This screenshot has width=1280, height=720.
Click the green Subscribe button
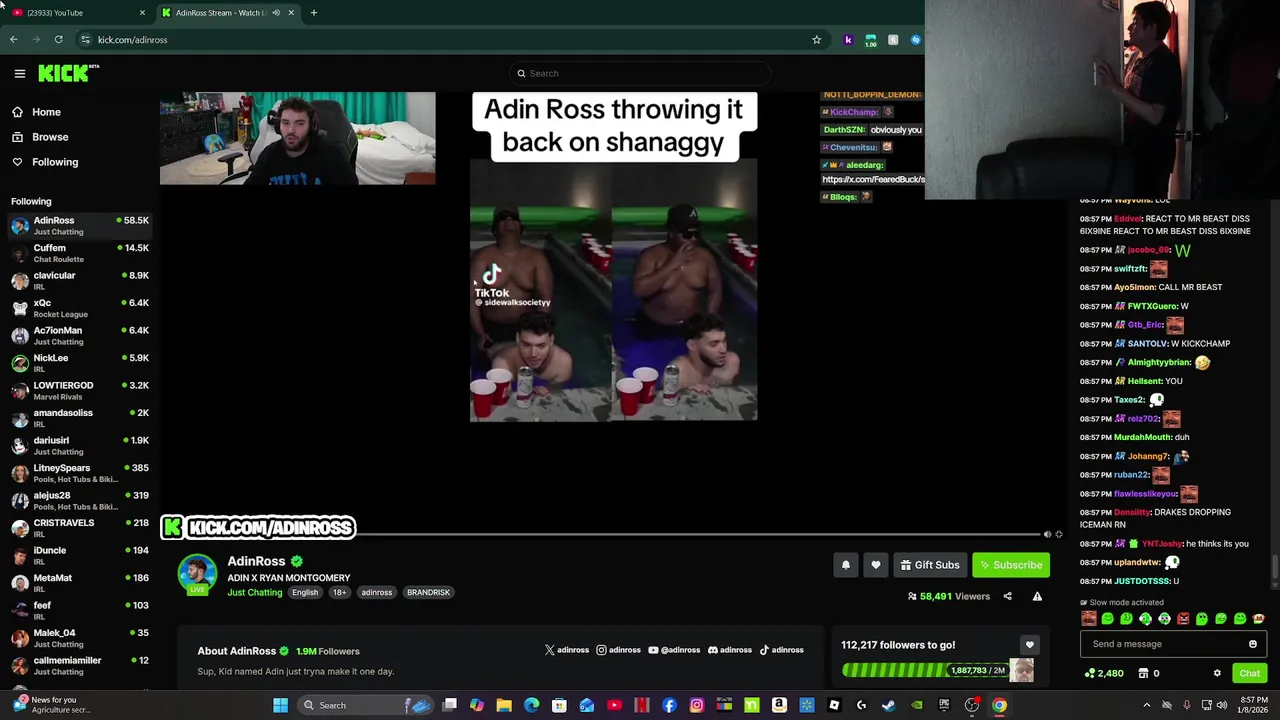click(1011, 565)
